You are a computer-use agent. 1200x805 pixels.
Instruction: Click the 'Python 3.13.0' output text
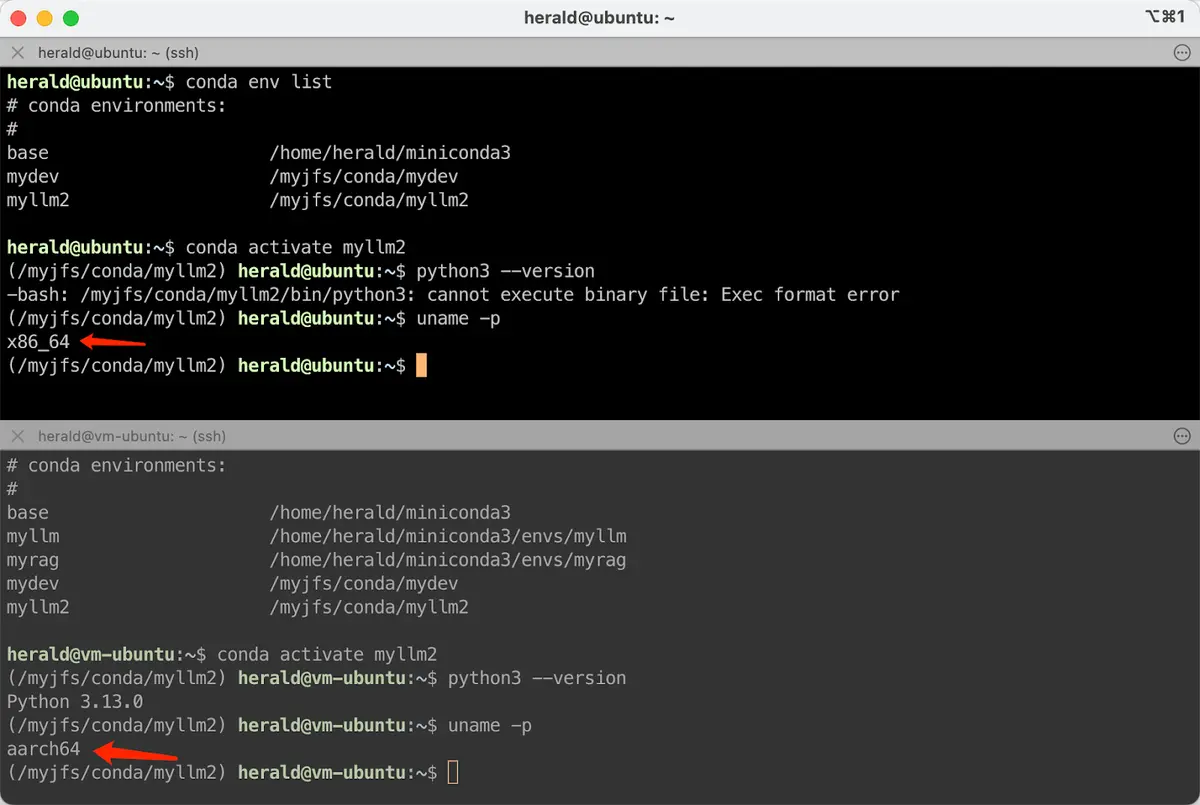coord(75,701)
